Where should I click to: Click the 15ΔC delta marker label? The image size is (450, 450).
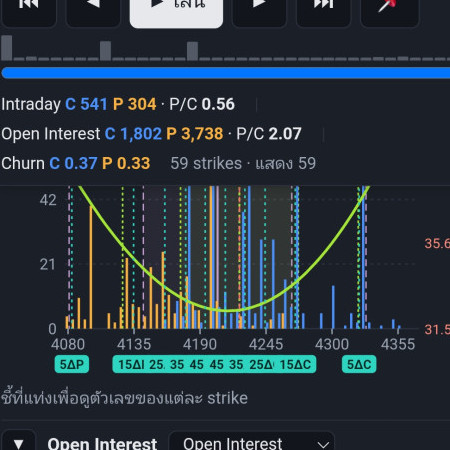[295, 364]
